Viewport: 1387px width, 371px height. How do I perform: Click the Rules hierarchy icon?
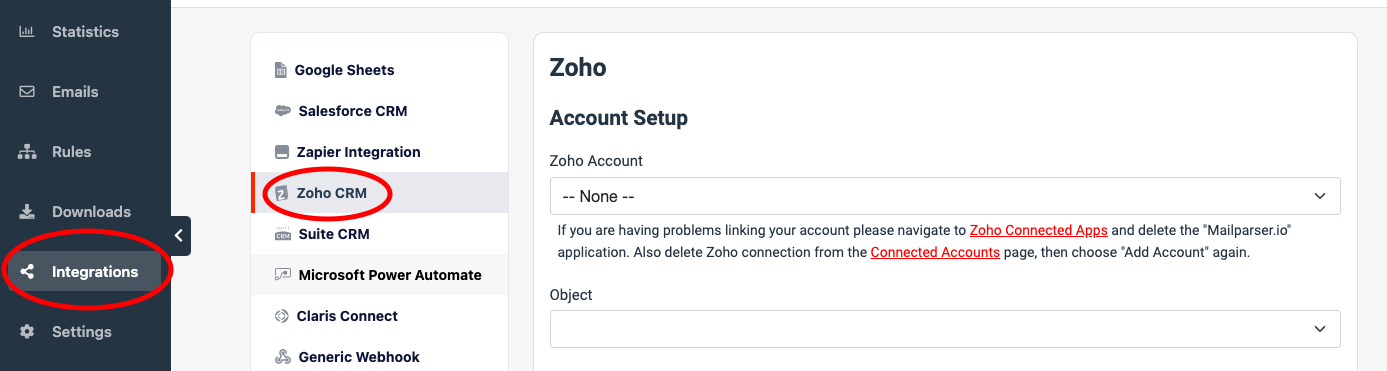(27, 152)
